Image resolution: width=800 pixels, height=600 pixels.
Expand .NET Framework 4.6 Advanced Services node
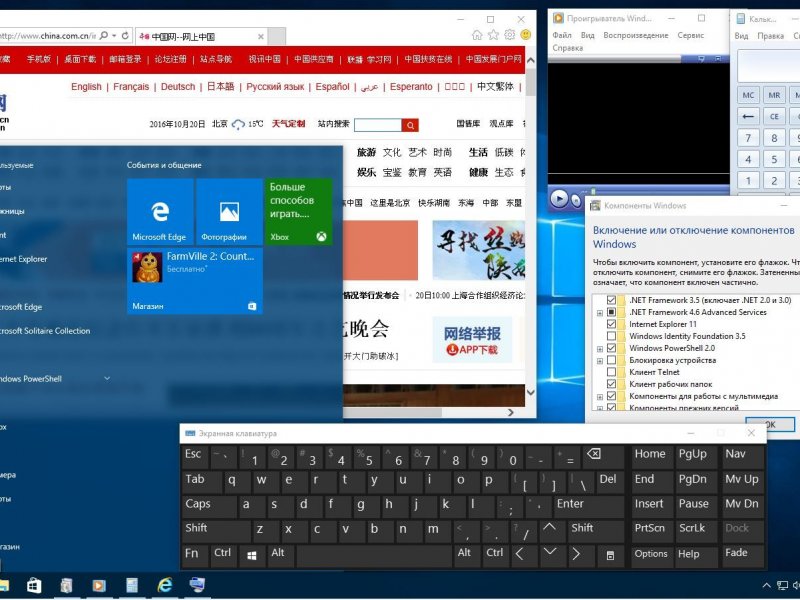[x=600, y=313]
